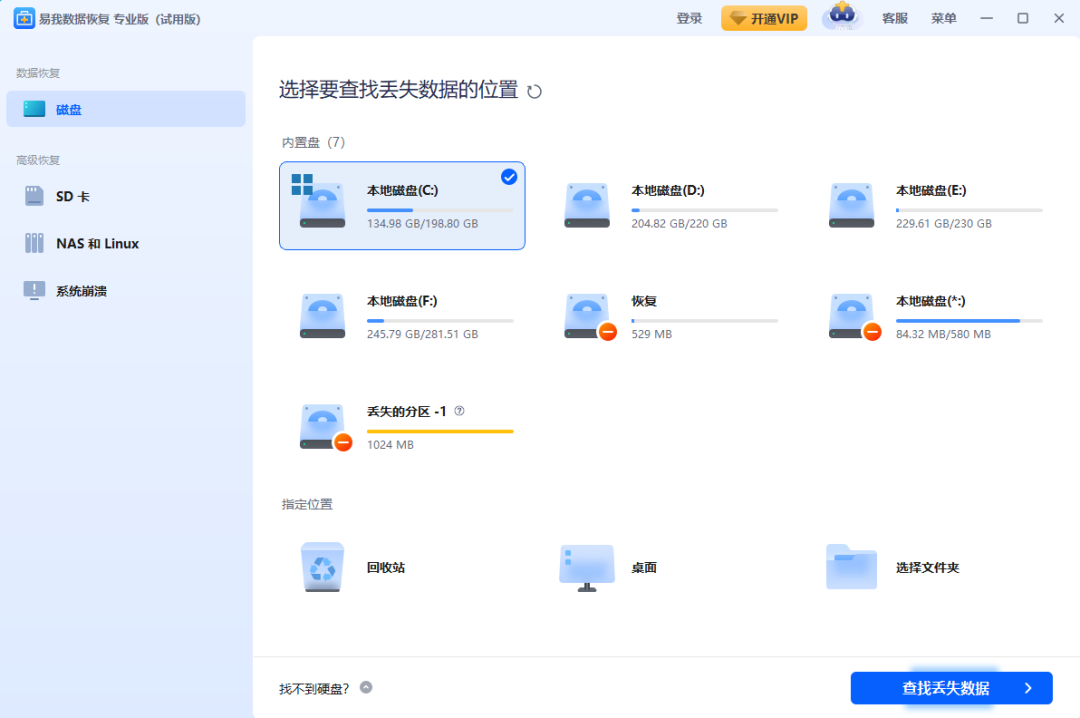Click the 204.82 GB/220 GB size text
Image resolution: width=1080 pixels, height=718 pixels.
pyautogui.click(x=679, y=224)
